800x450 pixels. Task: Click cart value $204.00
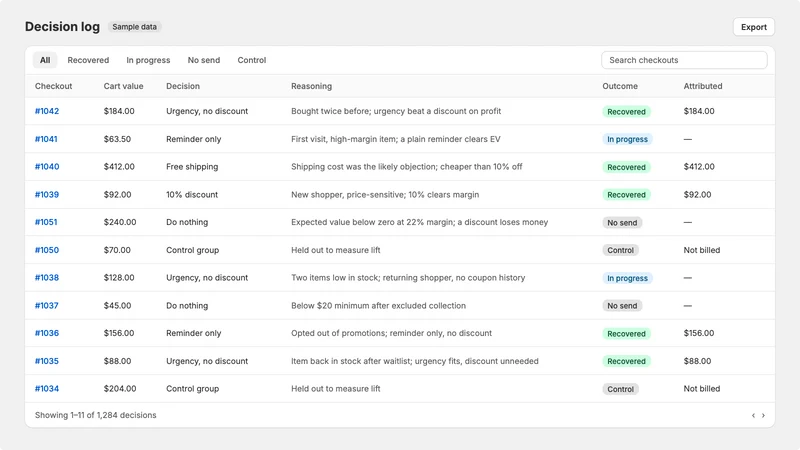click(x=120, y=389)
